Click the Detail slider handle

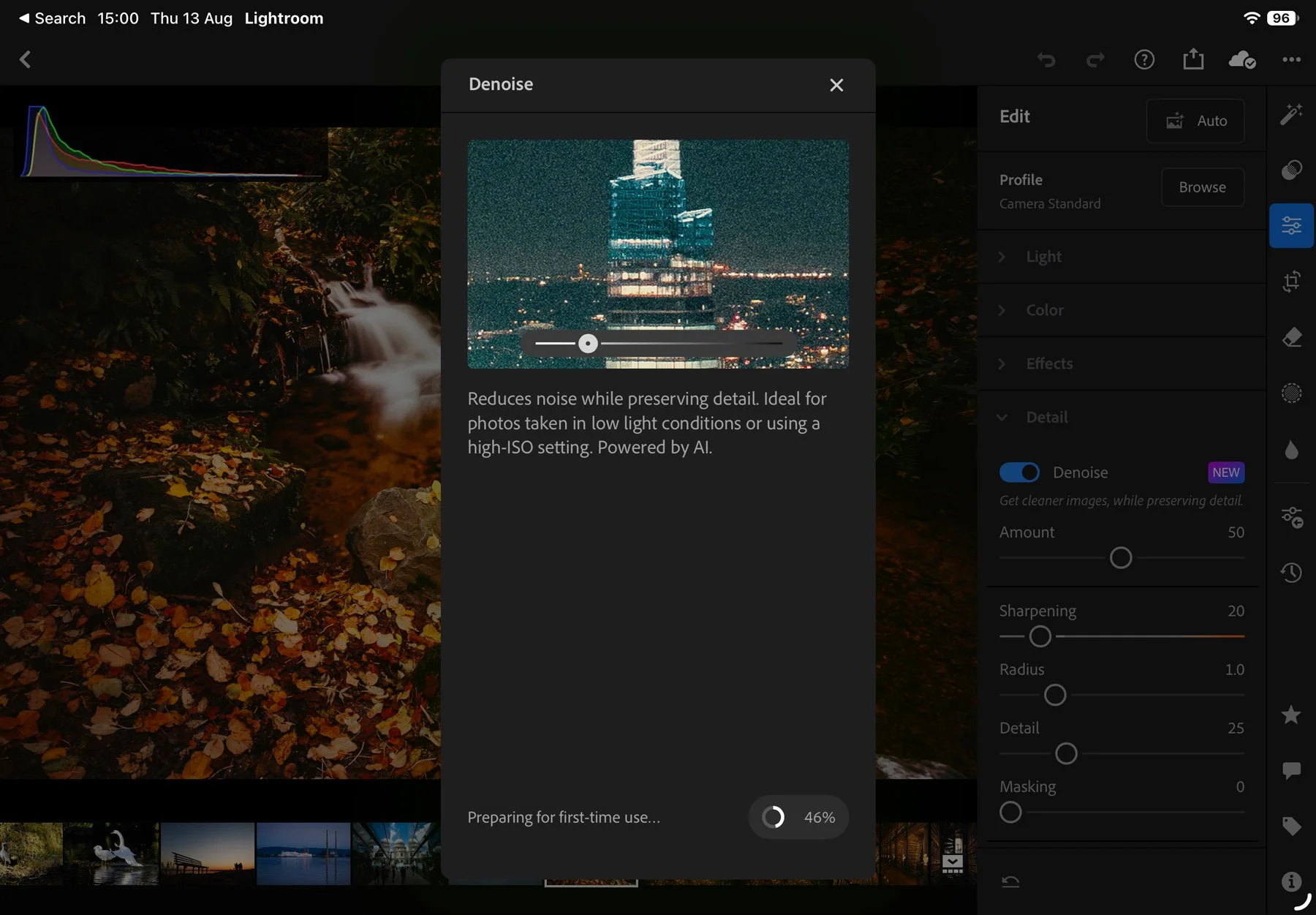(1067, 753)
